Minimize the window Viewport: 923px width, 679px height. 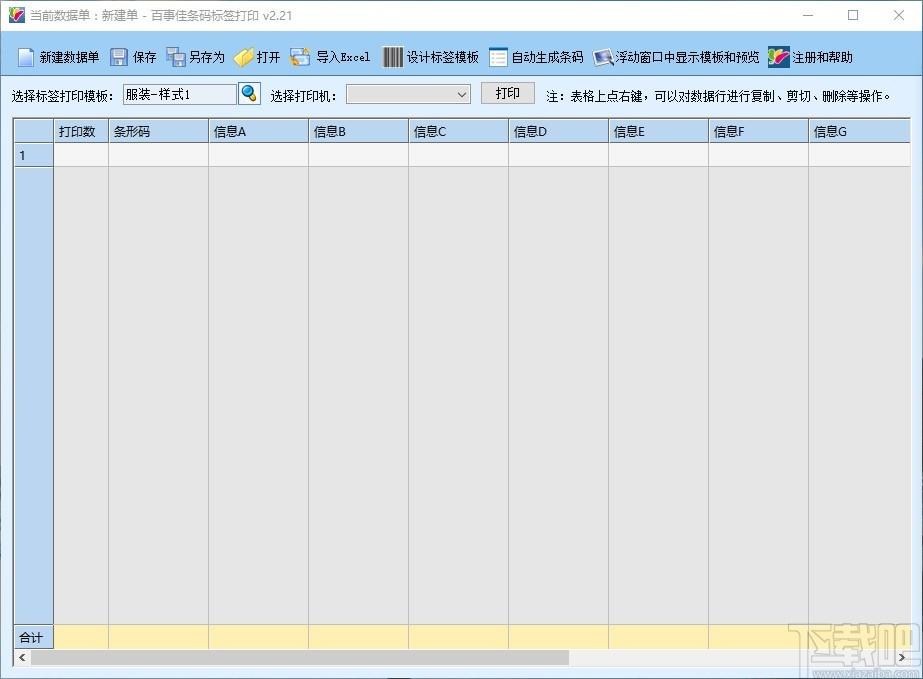coord(808,15)
